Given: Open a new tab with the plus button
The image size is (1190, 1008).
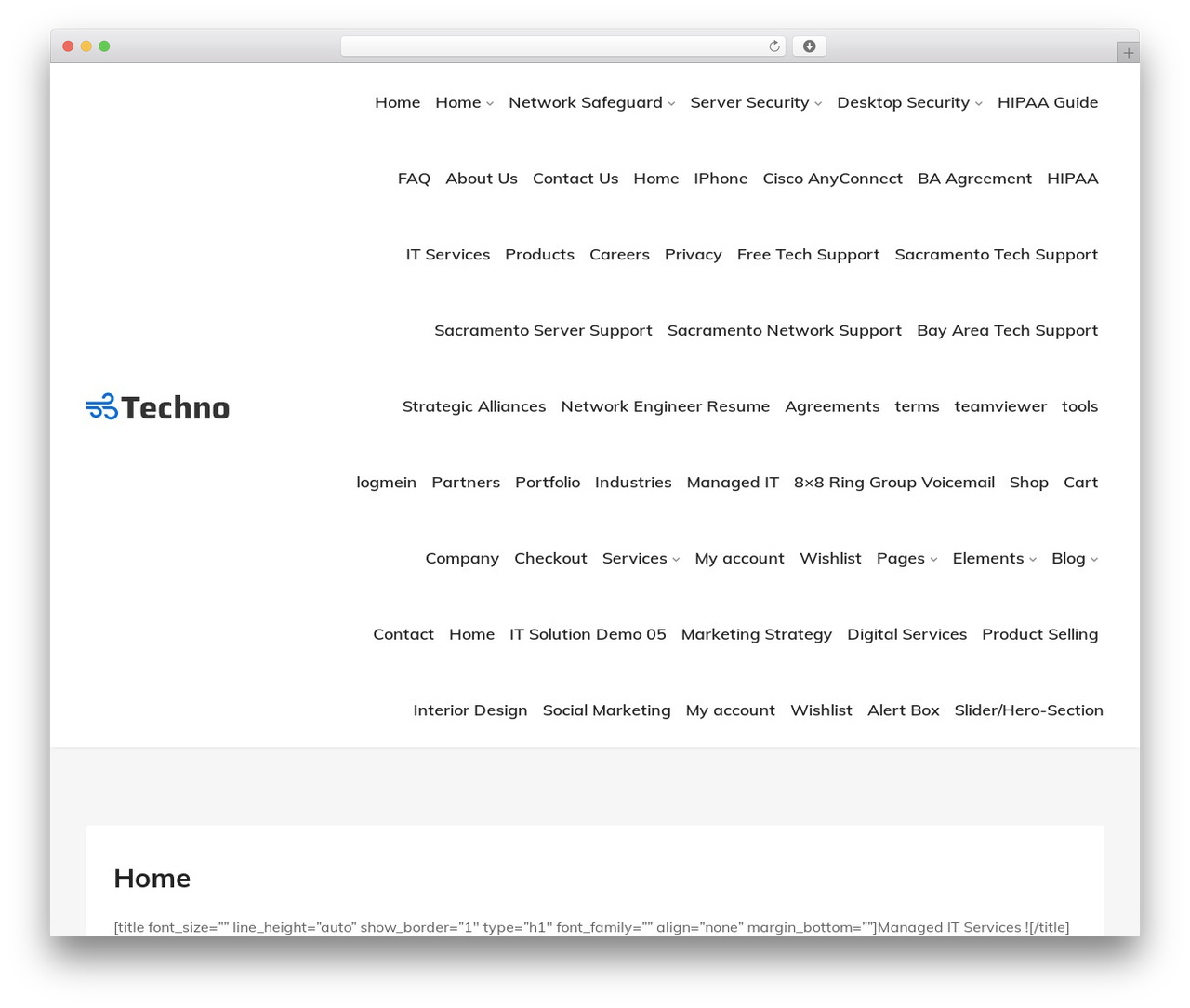Looking at the screenshot, I should coord(1128,53).
